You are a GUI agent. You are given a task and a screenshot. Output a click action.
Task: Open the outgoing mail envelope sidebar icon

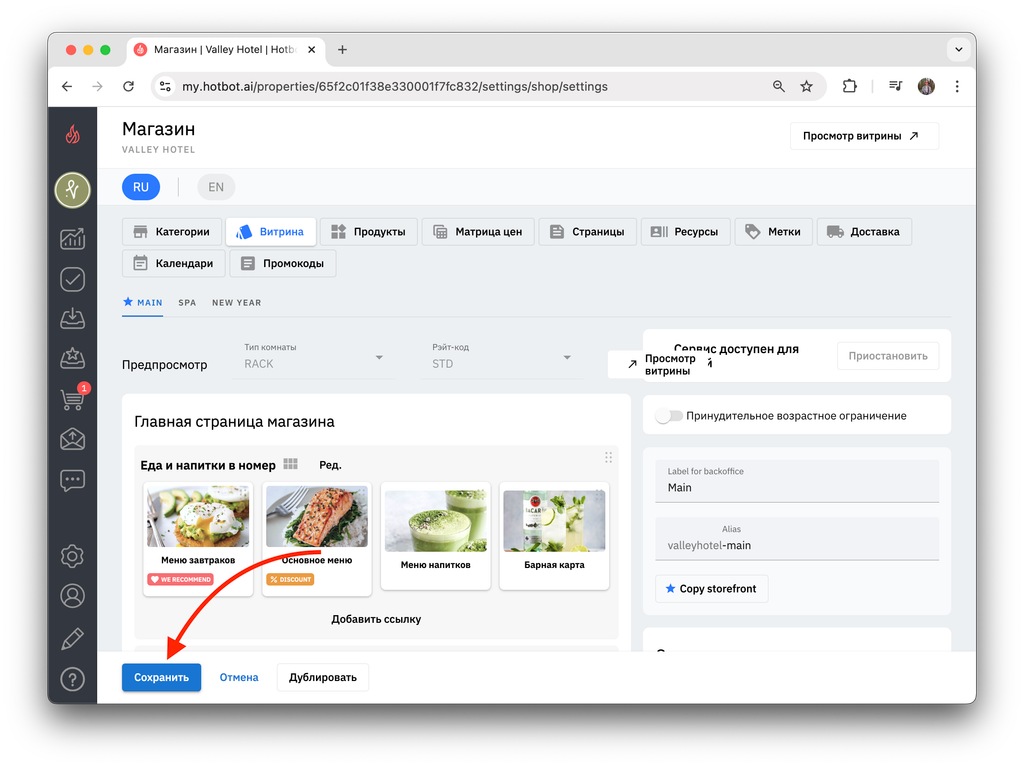(x=72, y=439)
